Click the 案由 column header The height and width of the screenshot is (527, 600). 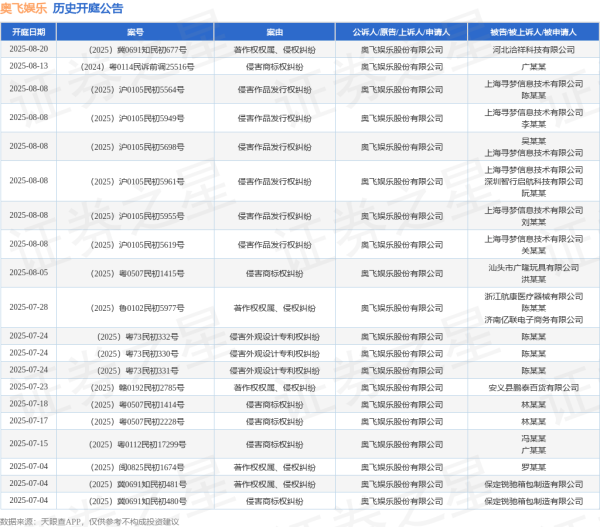point(275,32)
